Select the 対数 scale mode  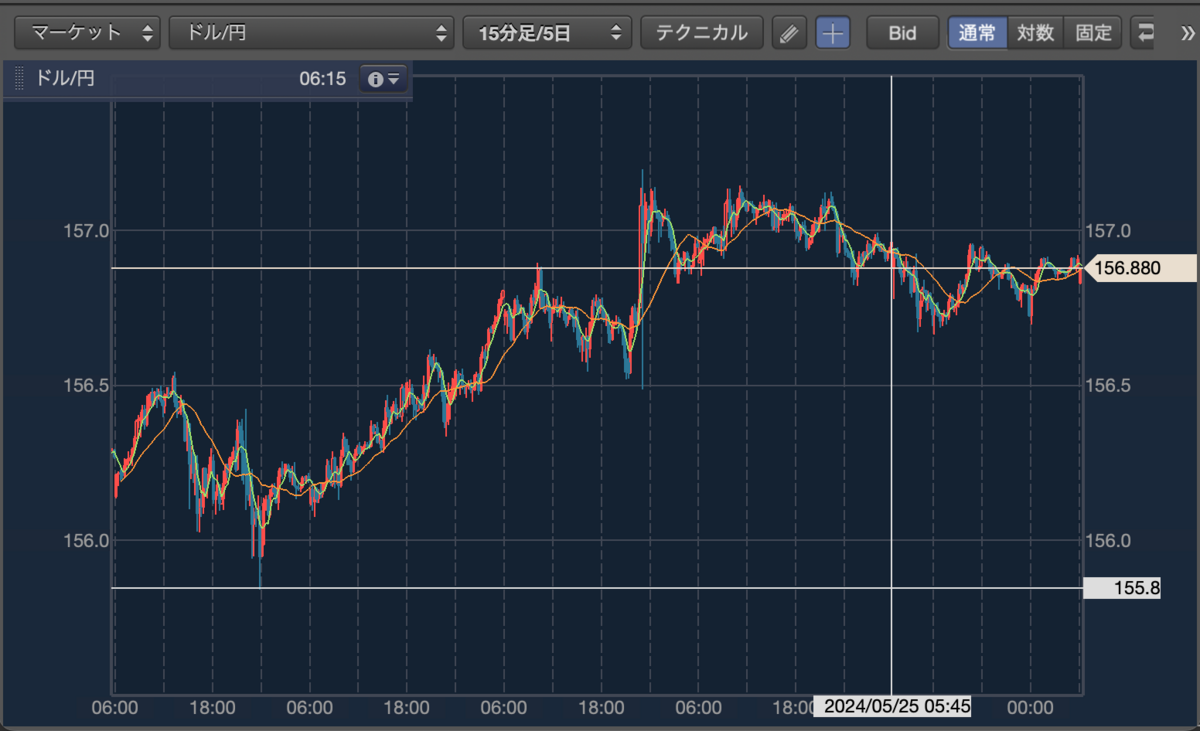click(x=1036, y=33)
